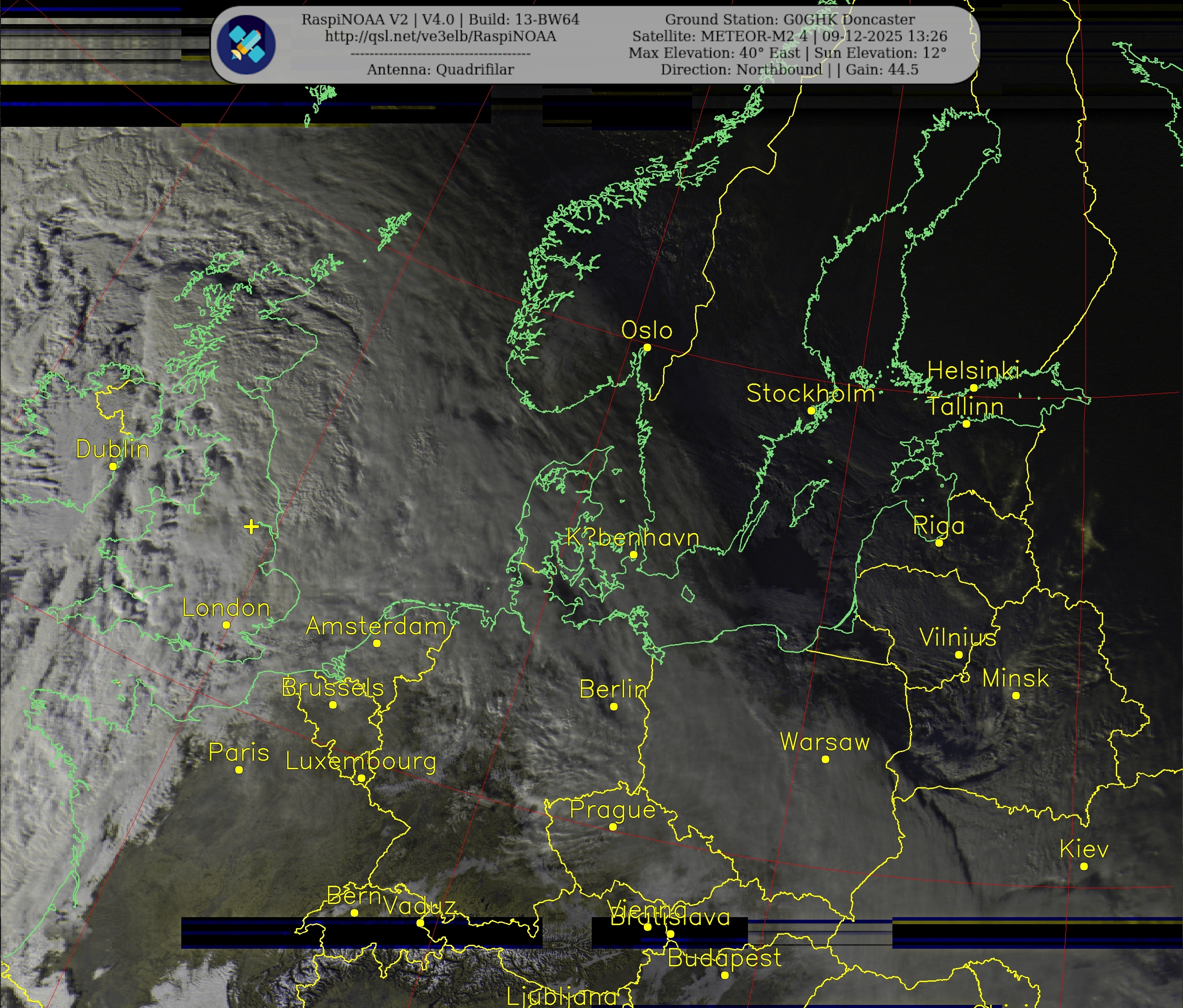The height and width of the screenshot is (1008, 1183).
Task: Click the Dublin city marker dot
Action: click(x=113, y=466)
